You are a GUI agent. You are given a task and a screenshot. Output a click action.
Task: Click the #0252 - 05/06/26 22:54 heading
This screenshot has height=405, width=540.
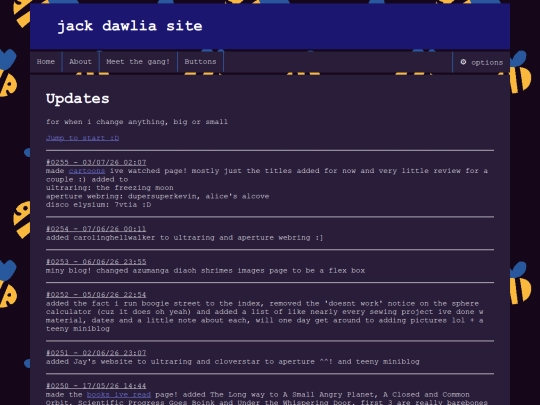point(96,295)
